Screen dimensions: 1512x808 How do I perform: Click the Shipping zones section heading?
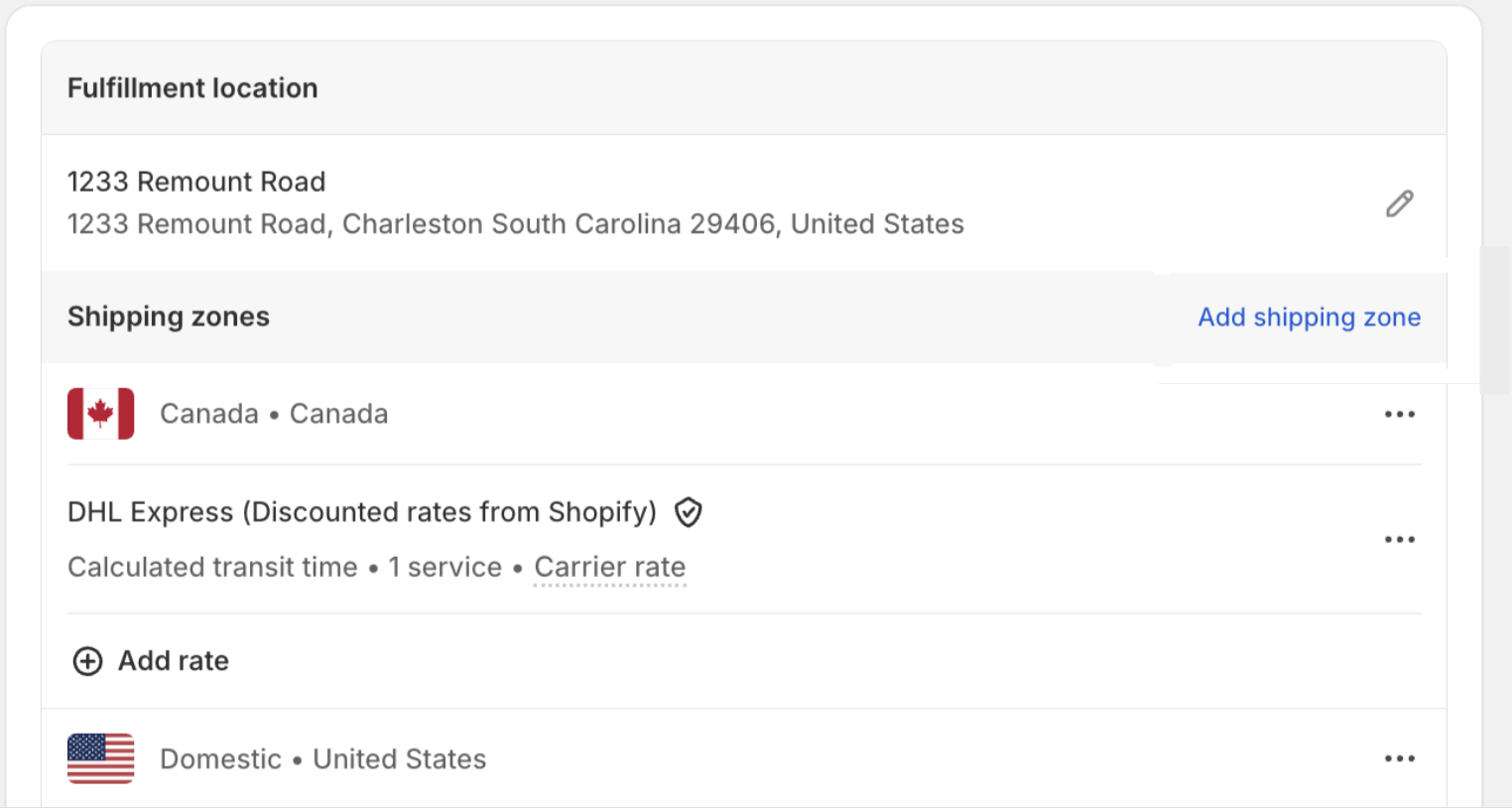tap(169, 317)
